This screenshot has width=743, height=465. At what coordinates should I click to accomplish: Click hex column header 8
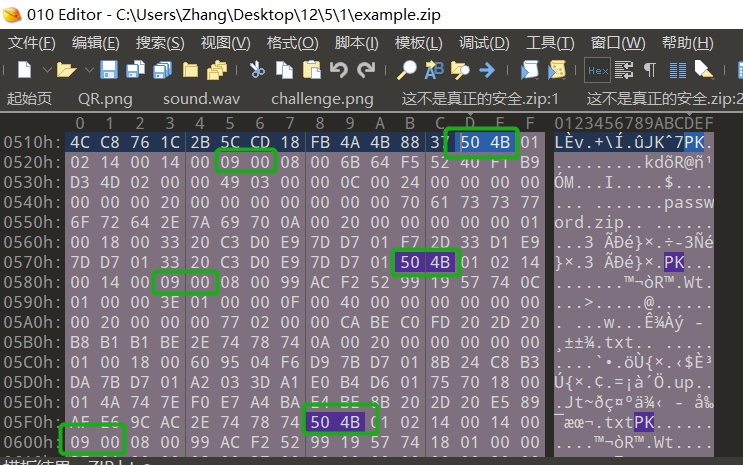pyautogui.click(x=320, y=123)
